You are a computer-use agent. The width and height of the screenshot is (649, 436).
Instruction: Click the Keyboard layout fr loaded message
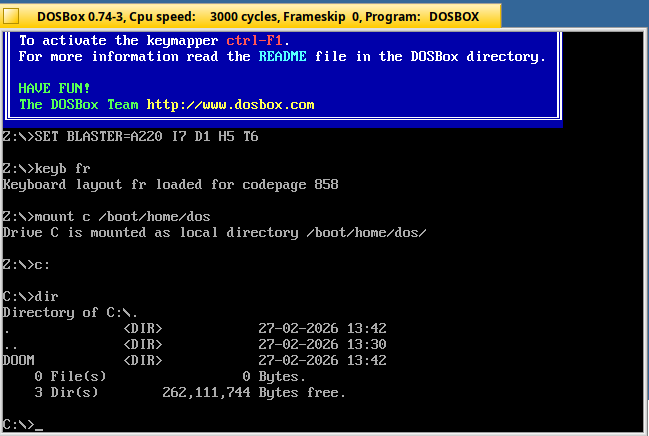point(170,184)
